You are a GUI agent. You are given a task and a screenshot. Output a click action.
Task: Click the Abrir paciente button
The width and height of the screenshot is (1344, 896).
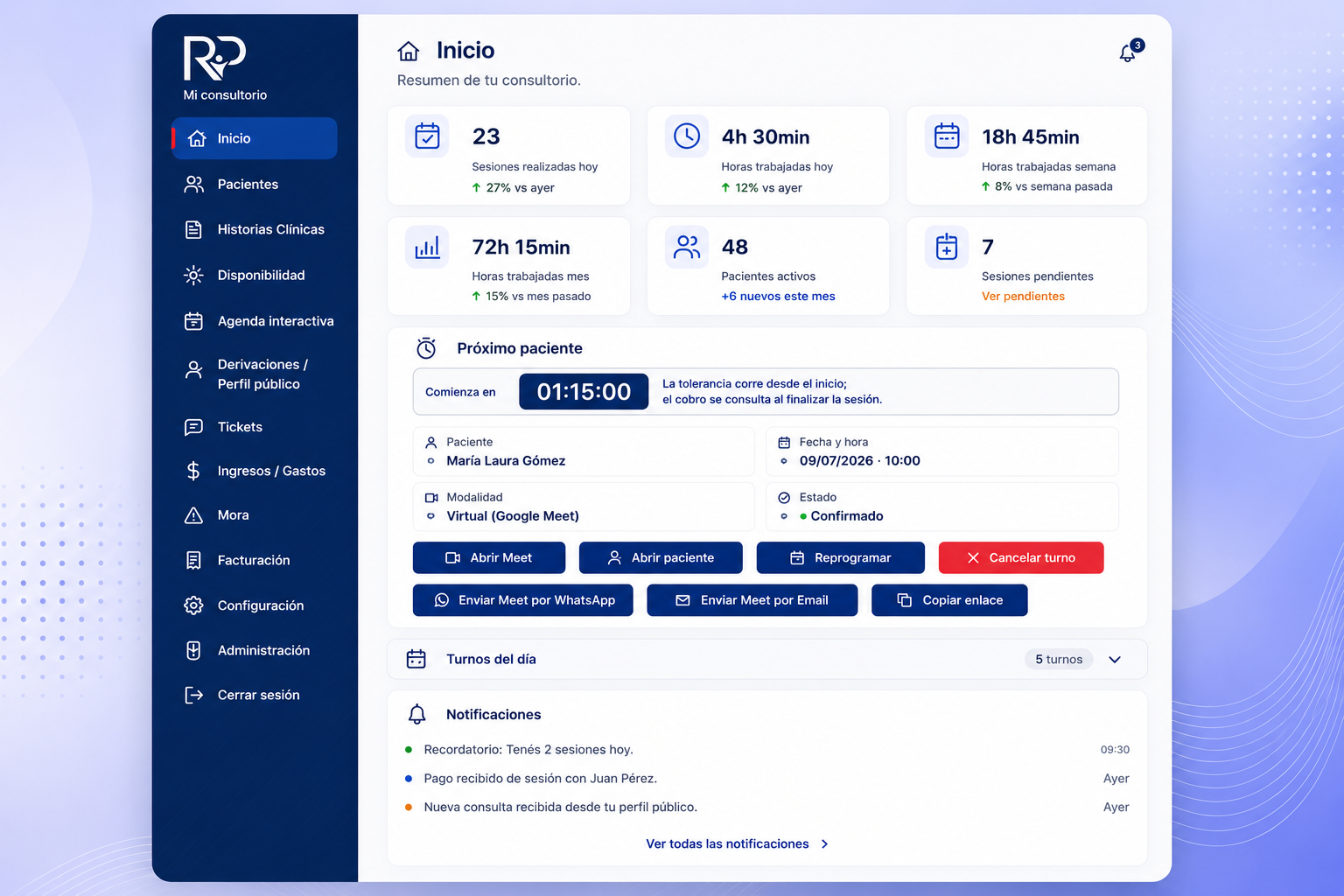tap(661, 557)
